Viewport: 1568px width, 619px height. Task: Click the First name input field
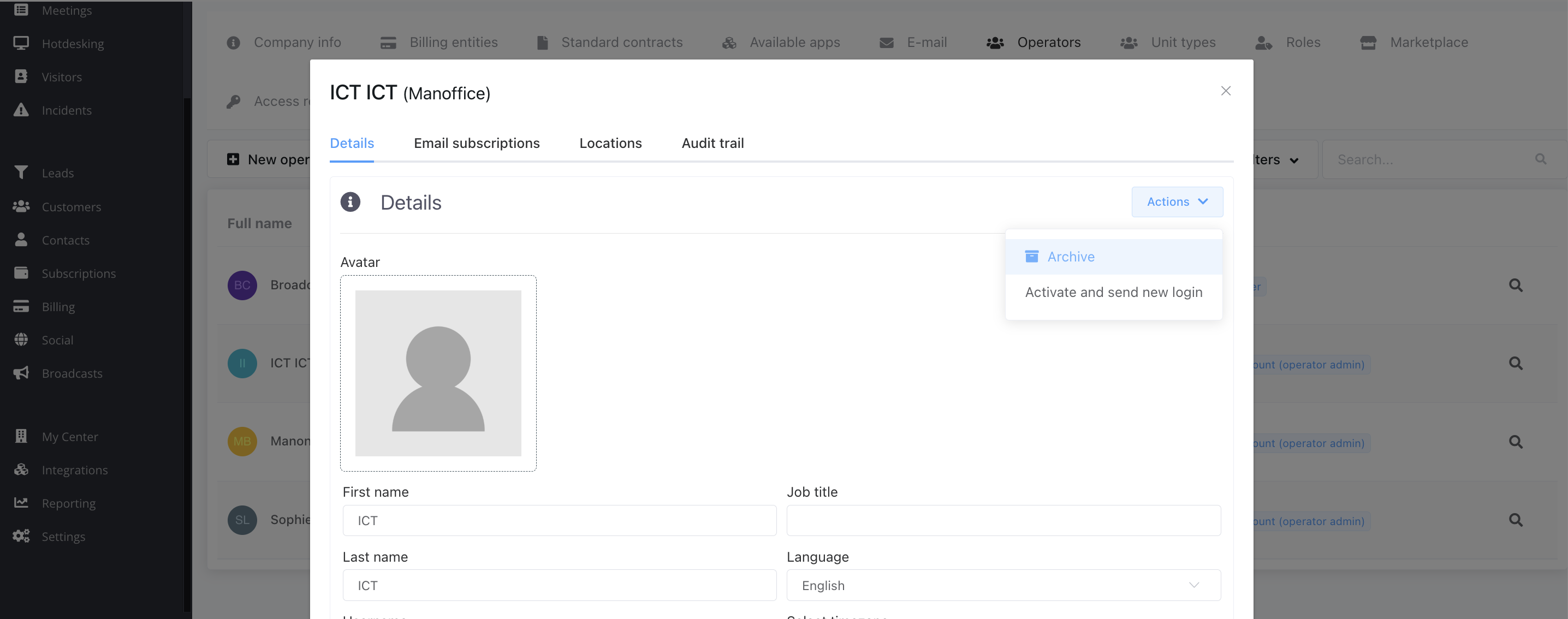[x=559, y=520]
